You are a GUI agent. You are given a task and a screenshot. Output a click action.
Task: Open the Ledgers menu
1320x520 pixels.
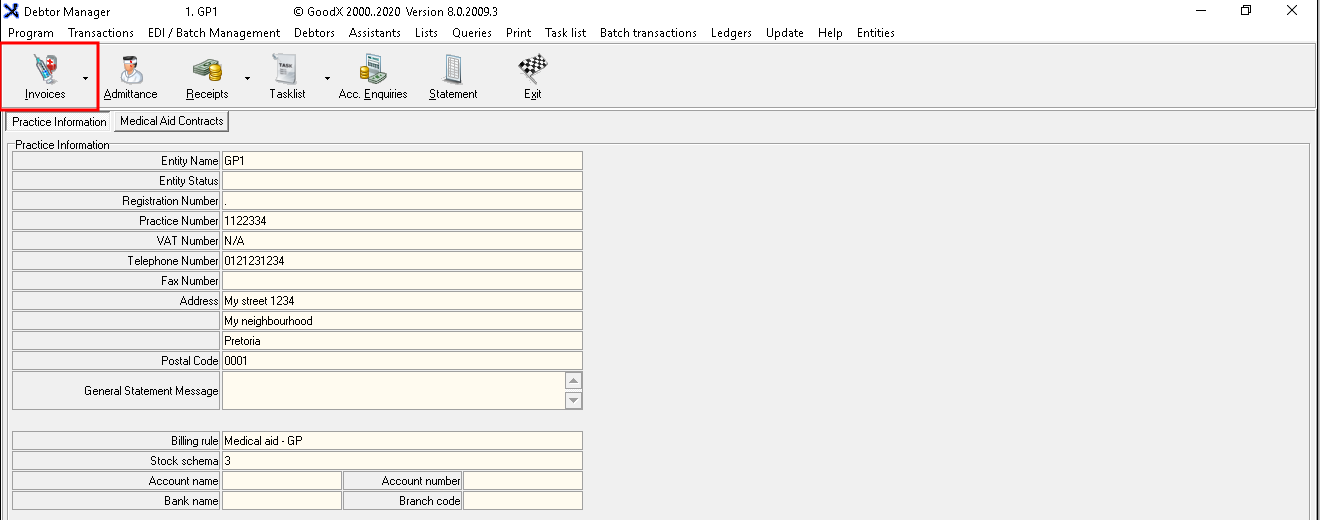pos(731,33)
